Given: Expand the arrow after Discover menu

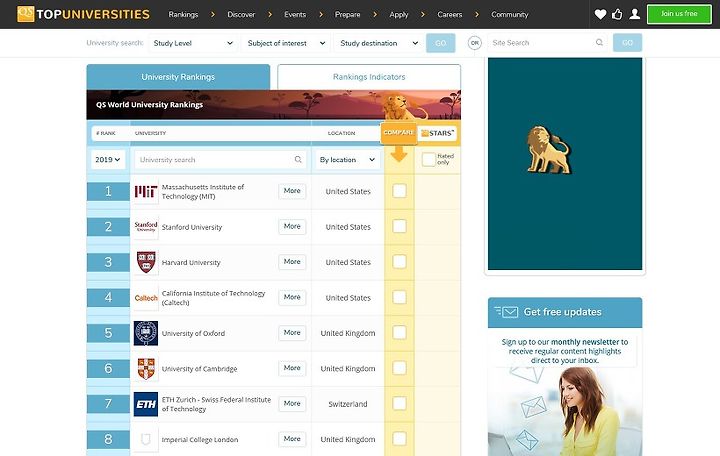Looking at the screenshot, I should click(270, 15).
